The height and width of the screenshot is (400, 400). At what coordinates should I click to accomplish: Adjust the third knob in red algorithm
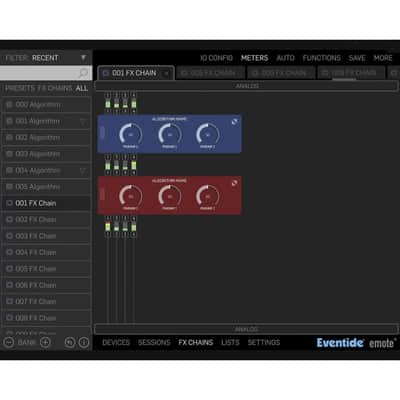pos(208,197)
